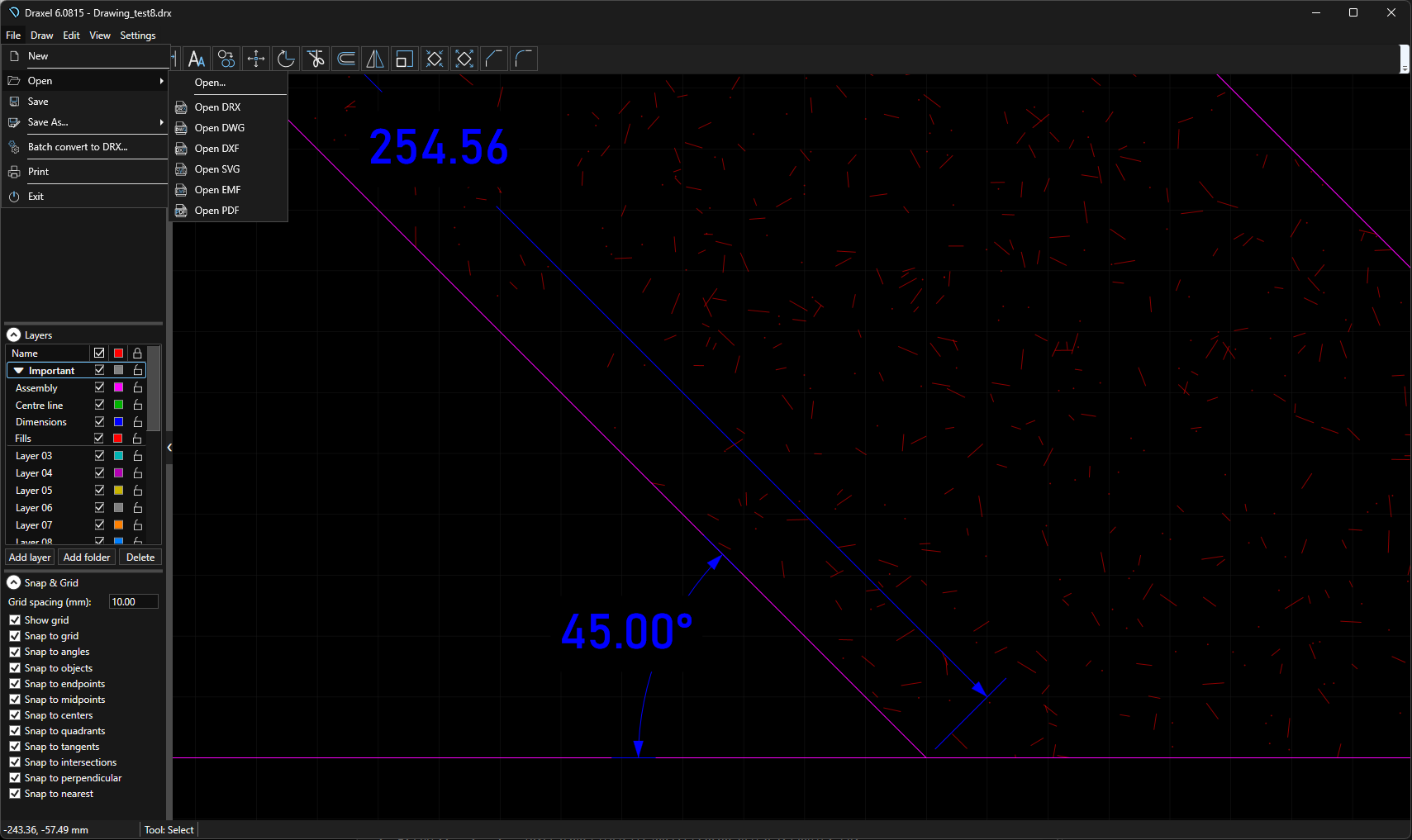Choose Open PDF from the submenu
This screenshot has height=840, width=1412.
pyautogui.click(x=229, y=211)
